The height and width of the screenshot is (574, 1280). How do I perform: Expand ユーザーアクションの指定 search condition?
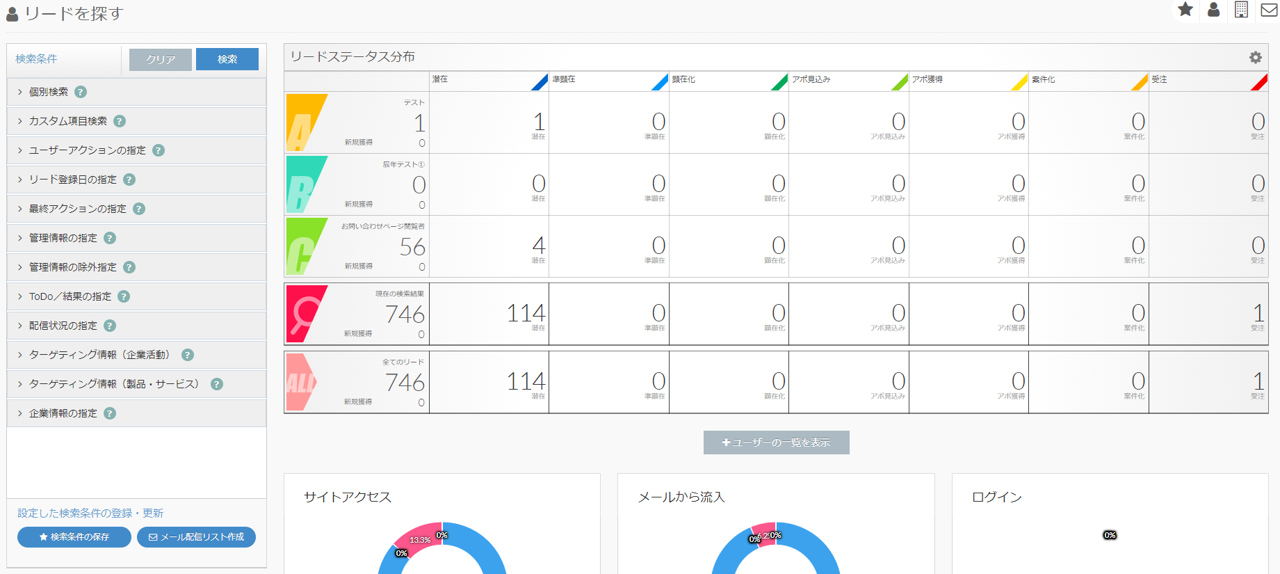(136, 150)
